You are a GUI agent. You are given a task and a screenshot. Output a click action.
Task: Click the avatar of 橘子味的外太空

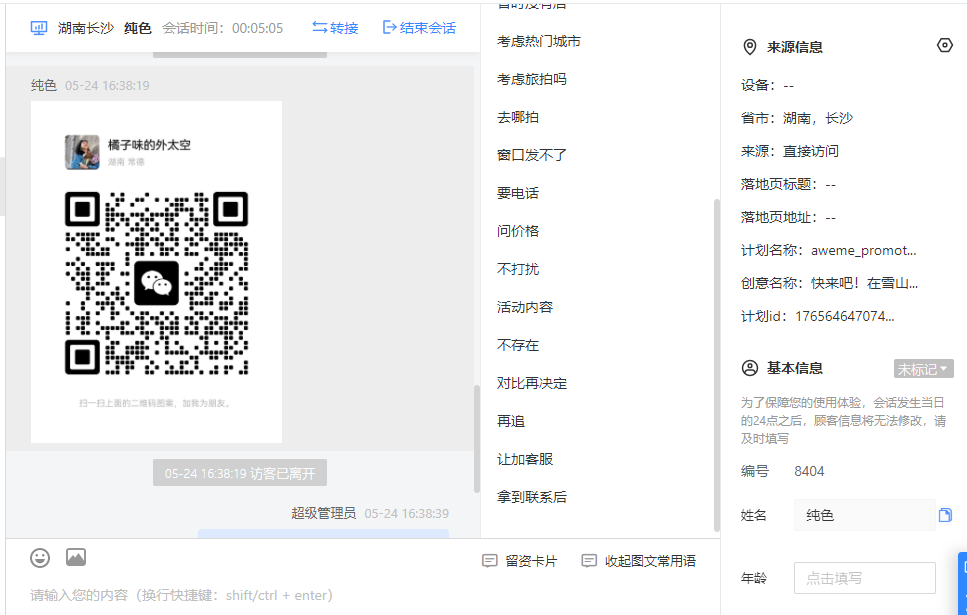click(82, 152)
